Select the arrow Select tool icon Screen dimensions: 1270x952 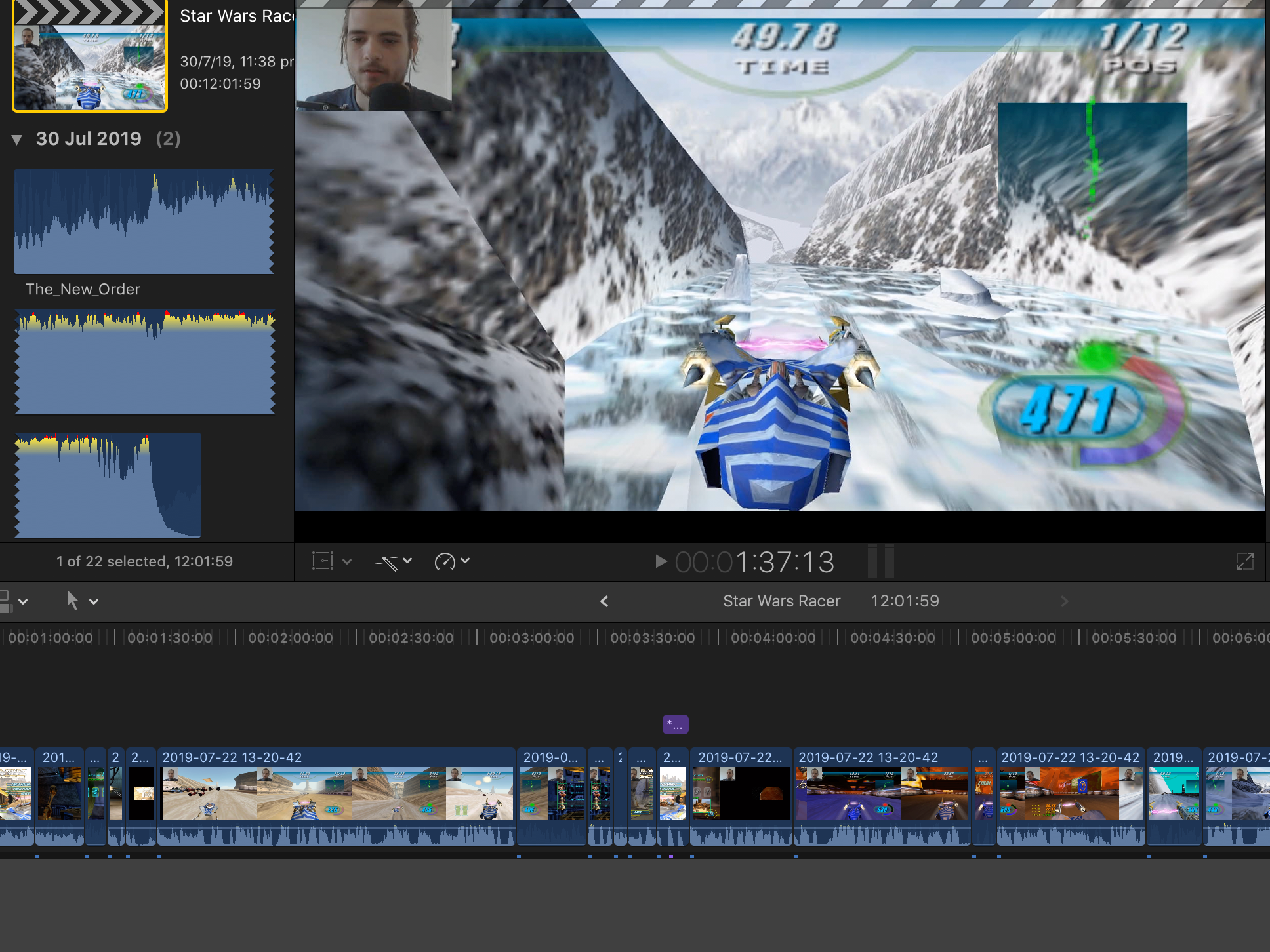[72, 601]
